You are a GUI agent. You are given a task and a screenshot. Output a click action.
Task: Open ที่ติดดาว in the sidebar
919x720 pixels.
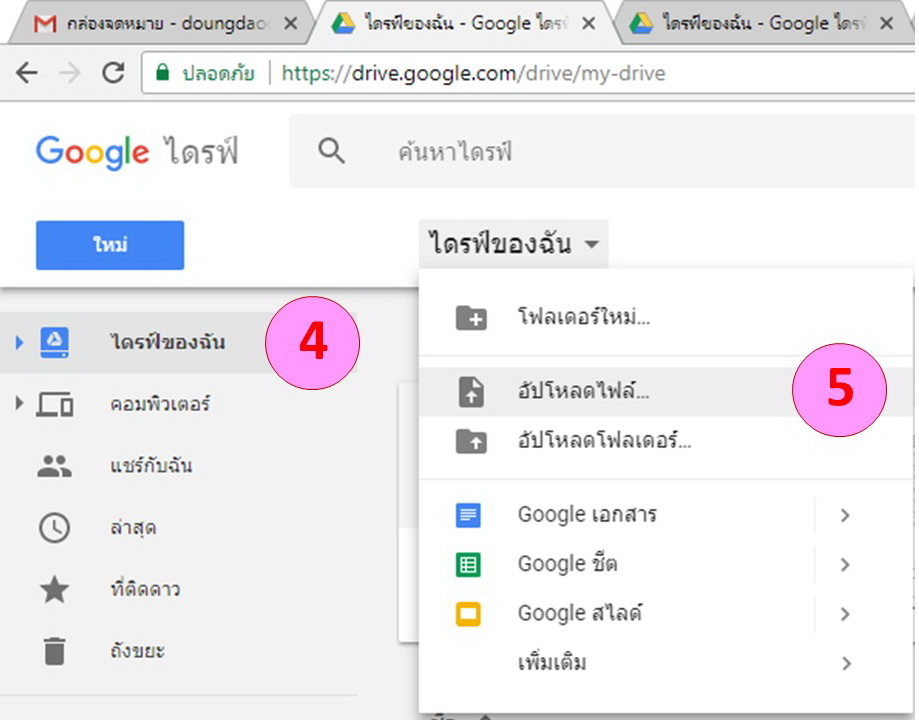click(x=178, y=589)
